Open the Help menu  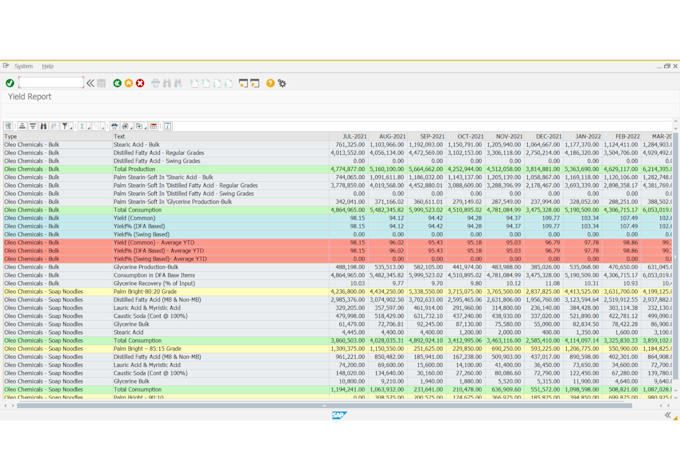(48, 66)
